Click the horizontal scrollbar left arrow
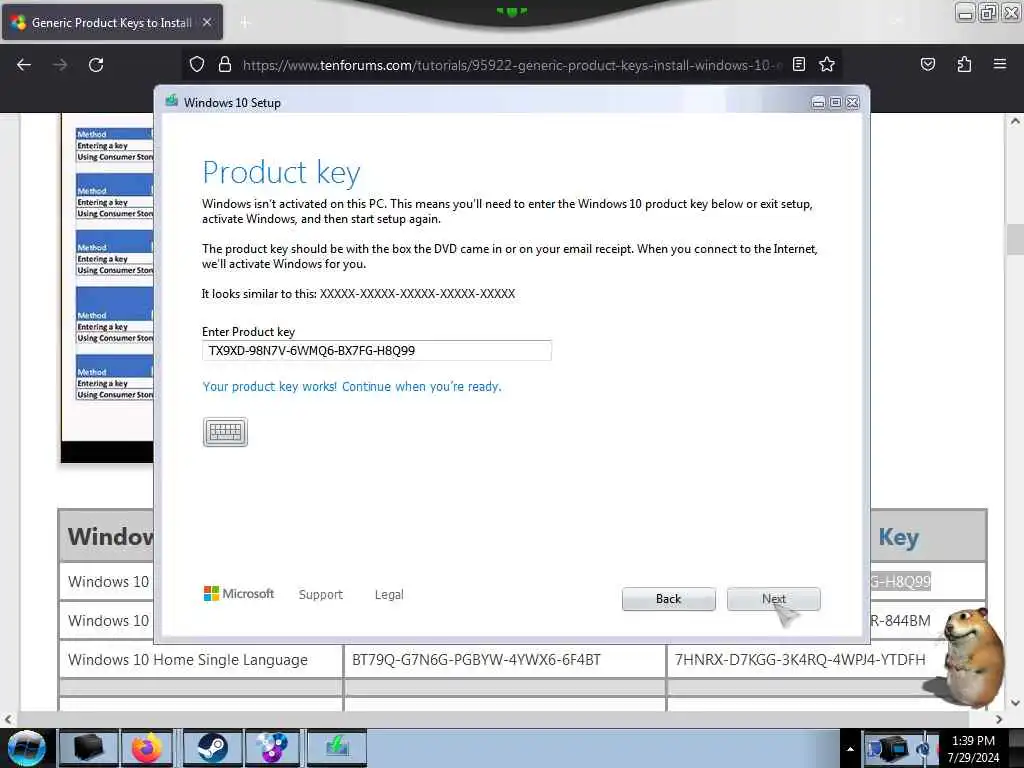This screenshot has height=768, width=1024. 7,719
